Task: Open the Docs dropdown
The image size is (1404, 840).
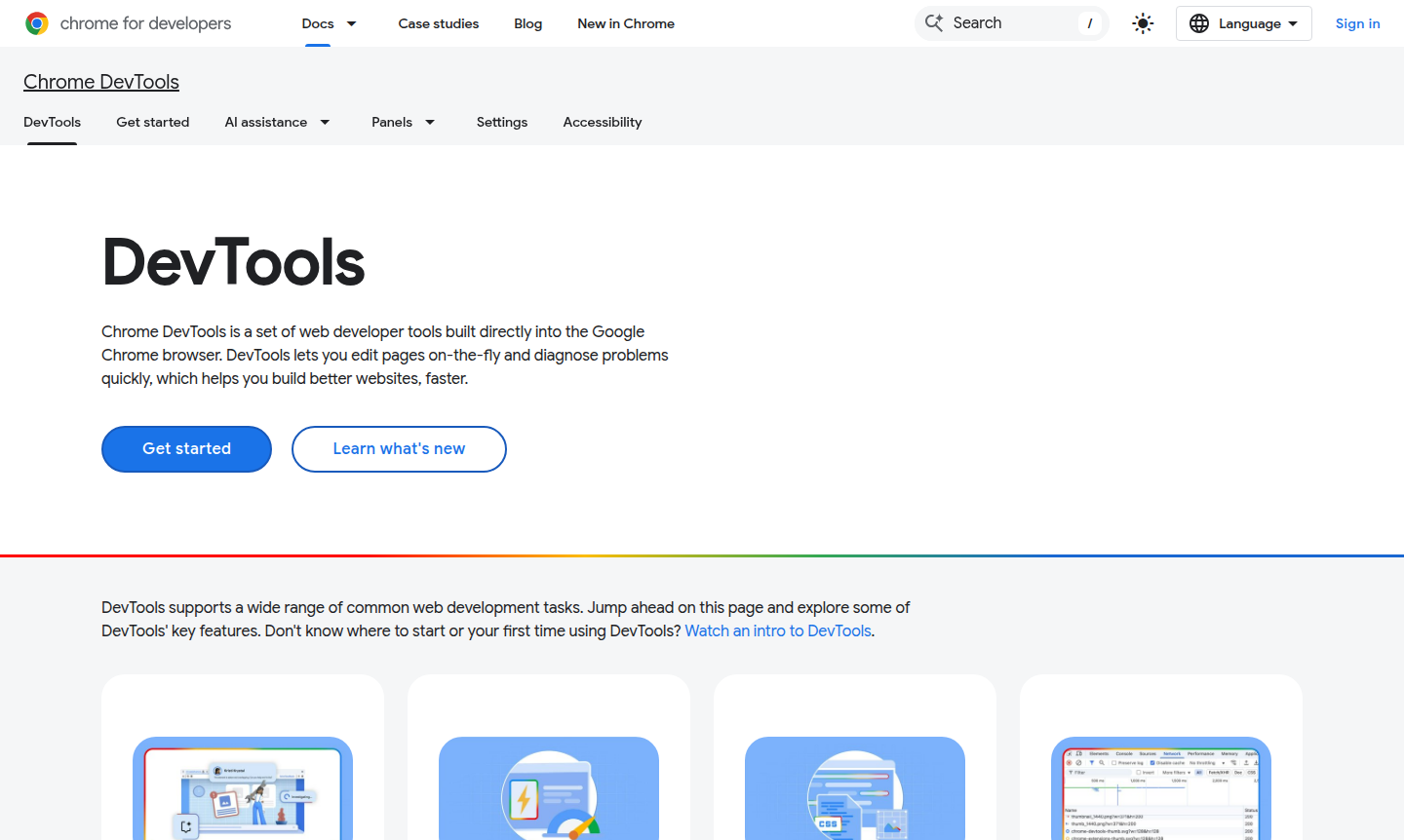Action: click(329, 23)
